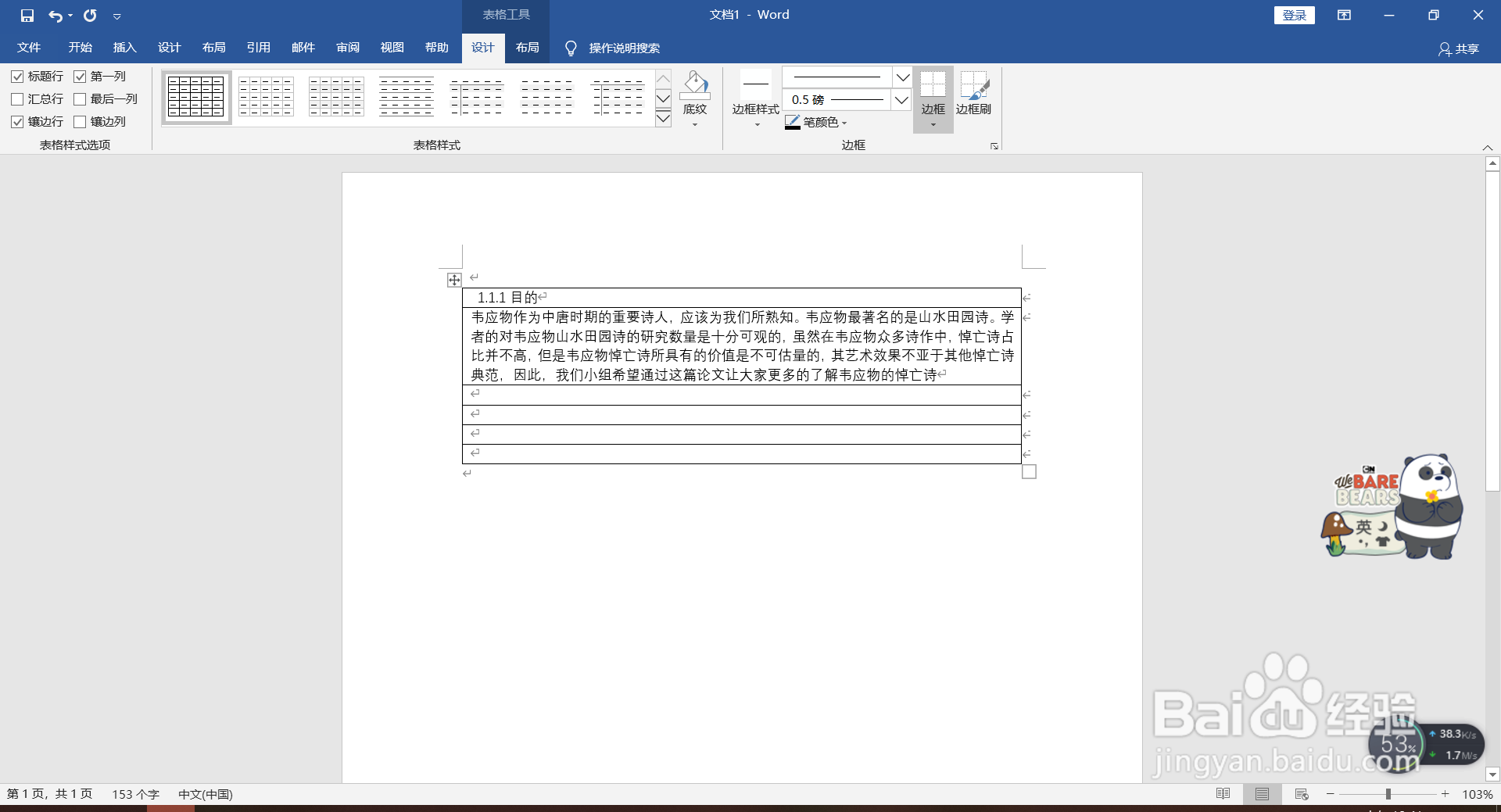The image size is (1501, 812).
Task: Click the 底纹 shading paint bucket icon
Action: pos(695,84)
